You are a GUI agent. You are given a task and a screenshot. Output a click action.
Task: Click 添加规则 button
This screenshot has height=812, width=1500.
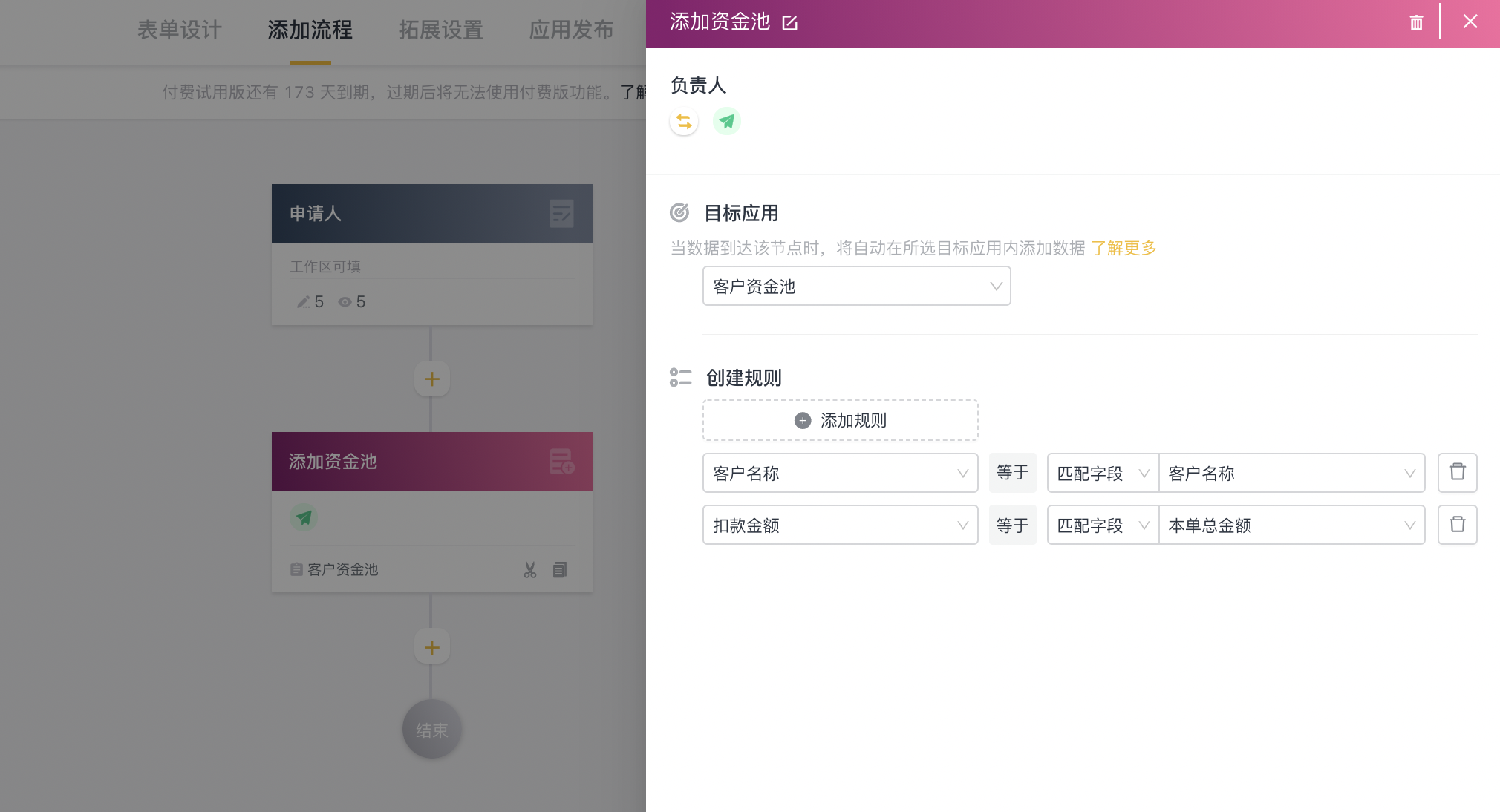pyautogui.click(x=841, y=421)
